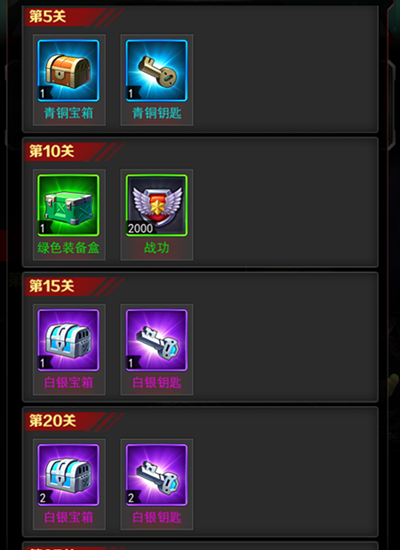Click the quantity 2 badge on 白银宝箱
The width and height of the screenshot is (400, 550).
pyautogui.click(x=43, y=498)
